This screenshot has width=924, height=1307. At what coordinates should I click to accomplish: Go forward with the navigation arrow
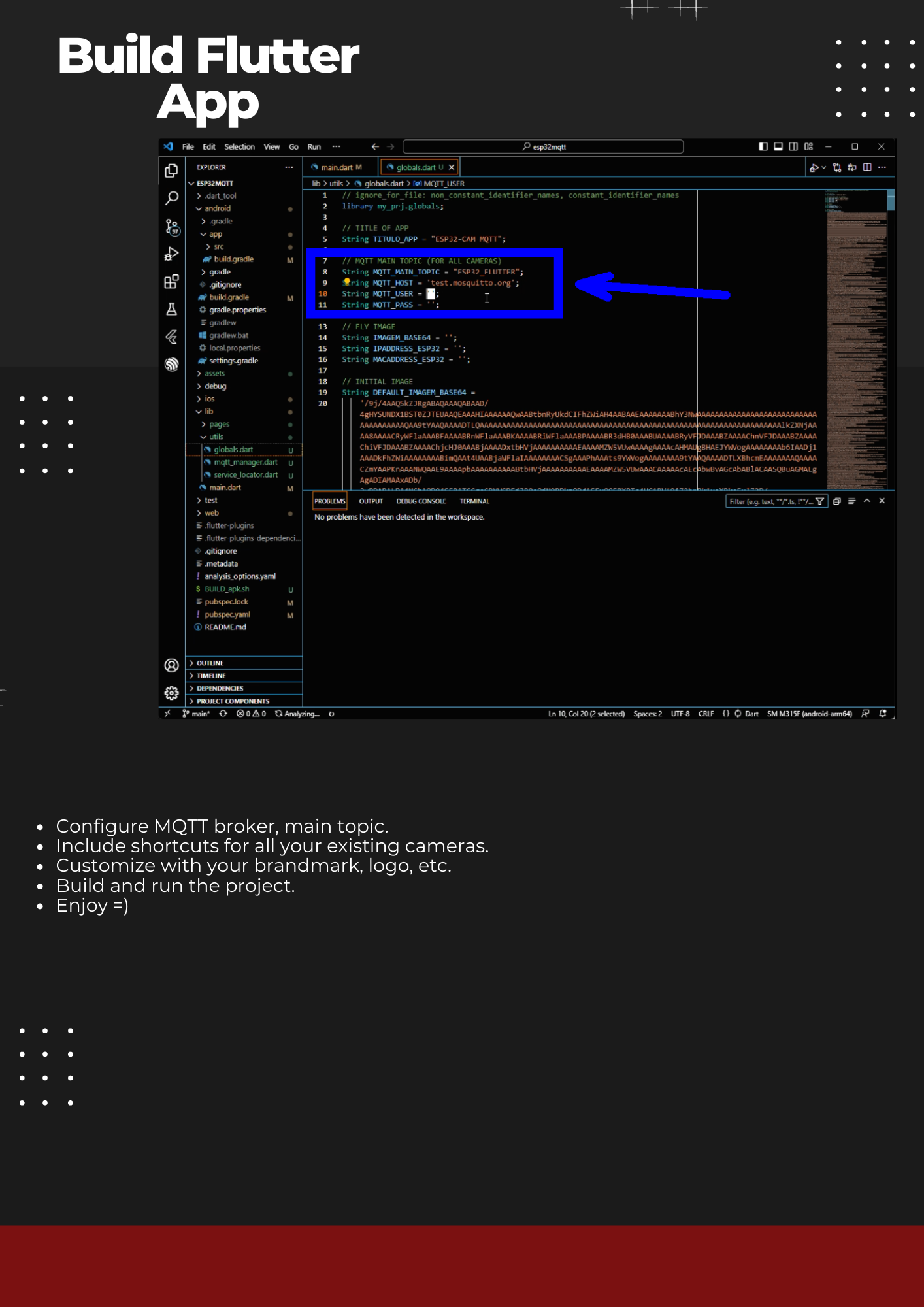point(391,147)
